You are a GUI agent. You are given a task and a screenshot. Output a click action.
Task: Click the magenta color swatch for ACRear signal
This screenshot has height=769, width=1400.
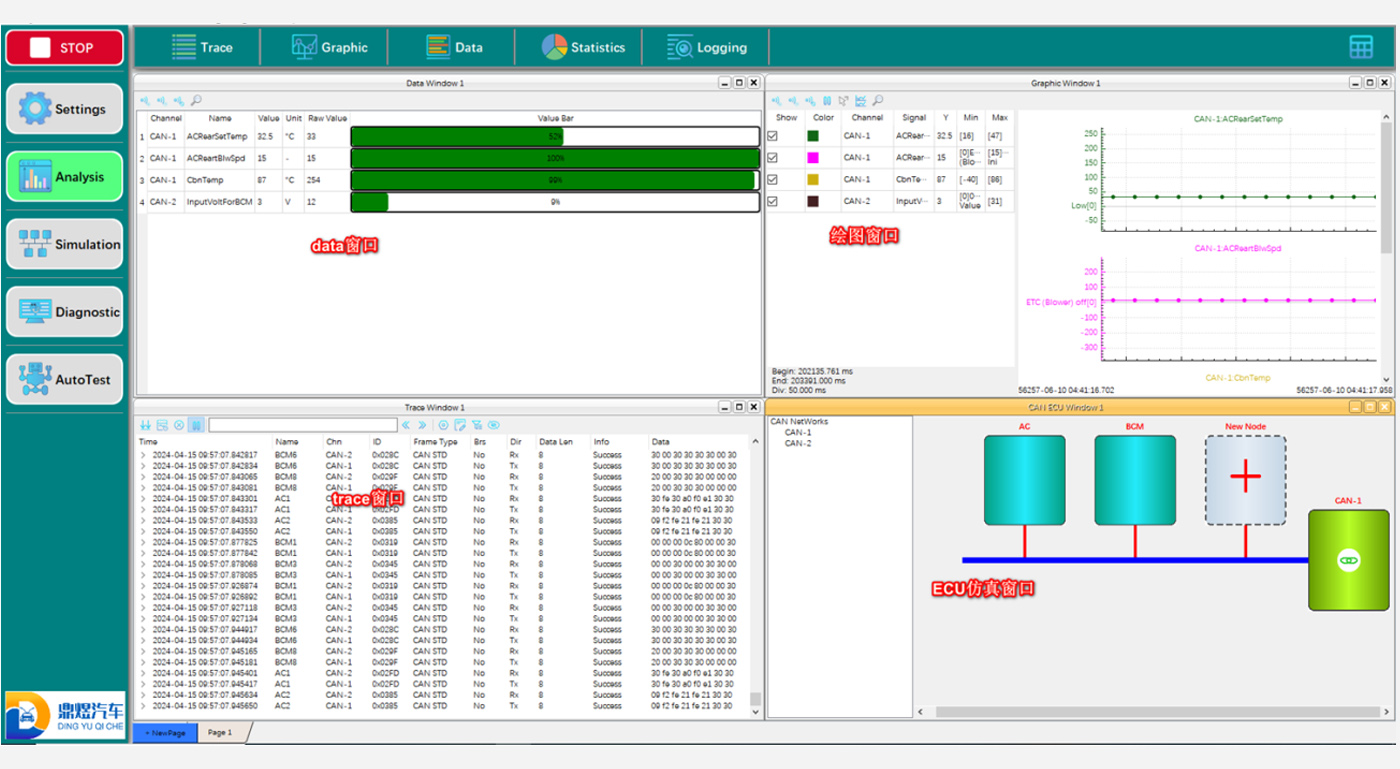click(813, 158)
